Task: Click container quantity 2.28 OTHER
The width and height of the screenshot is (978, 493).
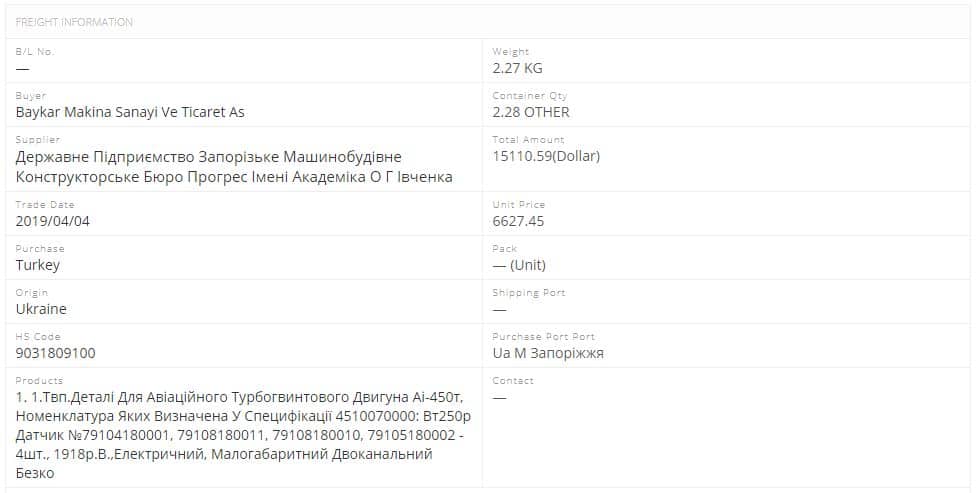Action: [x=531, y=112]
